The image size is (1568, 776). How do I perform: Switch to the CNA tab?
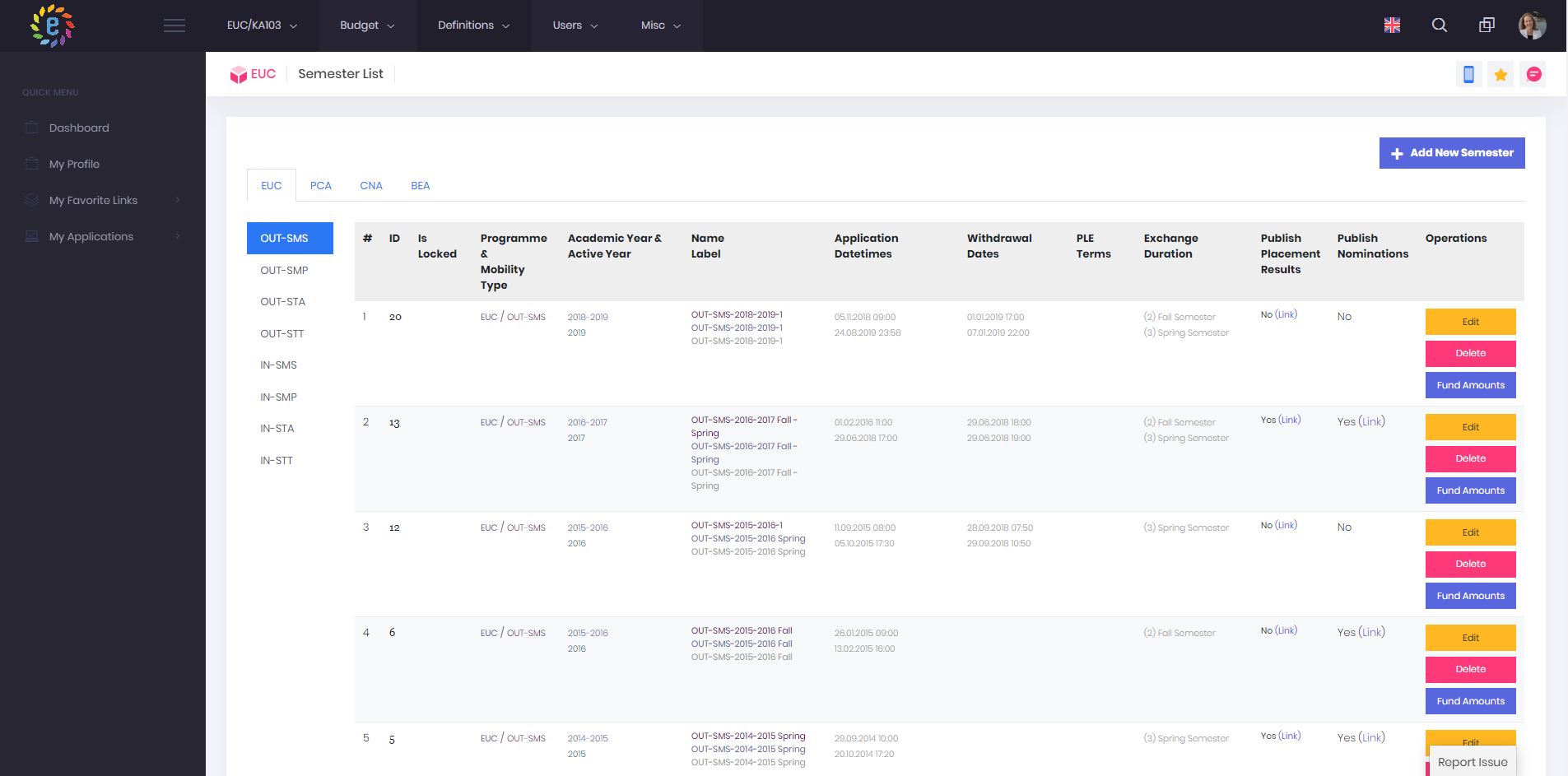(x=371, y=185)
